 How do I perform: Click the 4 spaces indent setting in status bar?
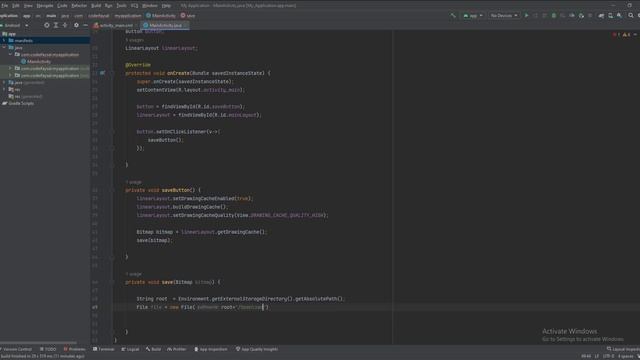tap(625, 356)
